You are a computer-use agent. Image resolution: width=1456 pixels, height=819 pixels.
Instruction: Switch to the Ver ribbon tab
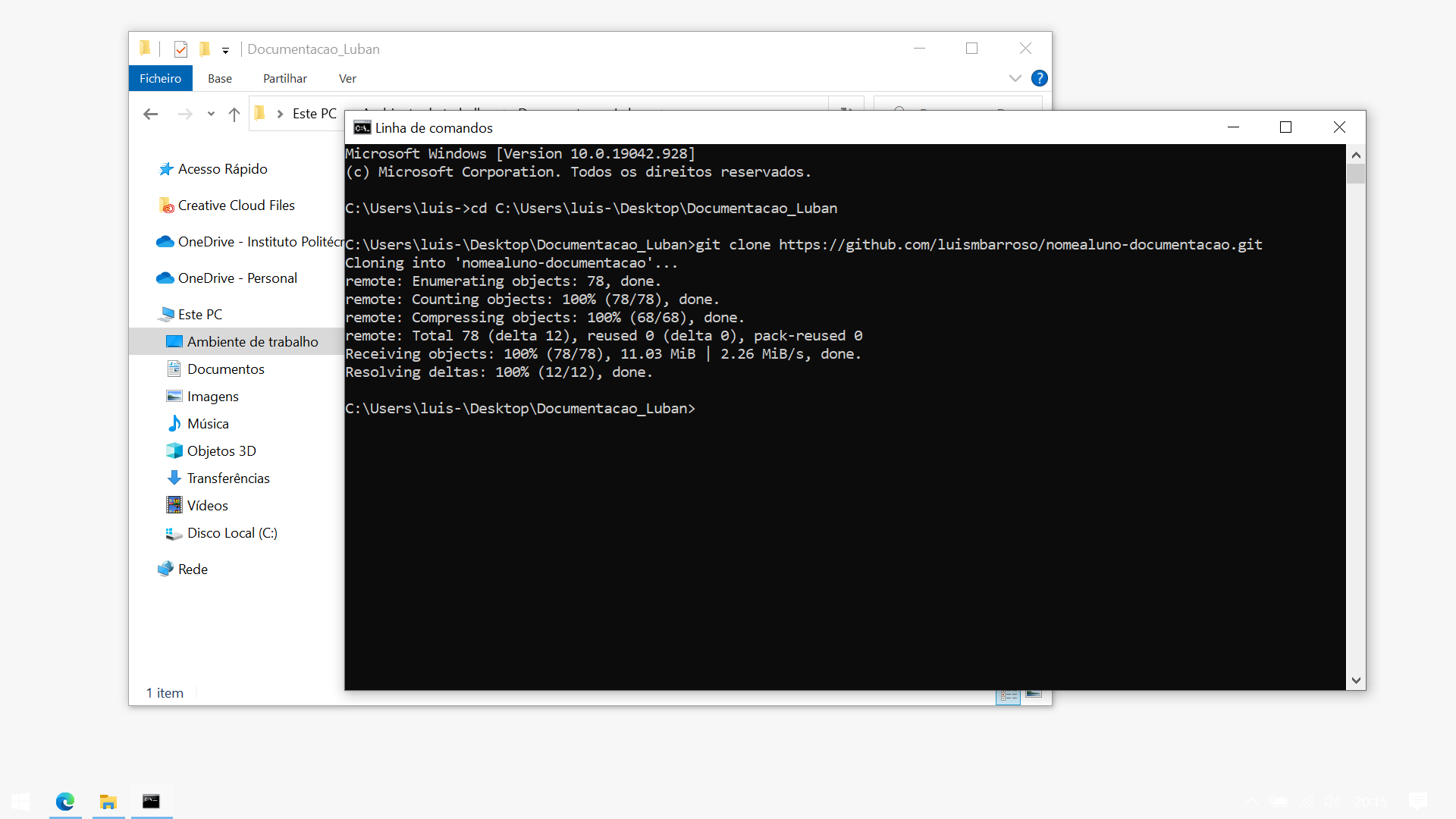coord(347,78)
